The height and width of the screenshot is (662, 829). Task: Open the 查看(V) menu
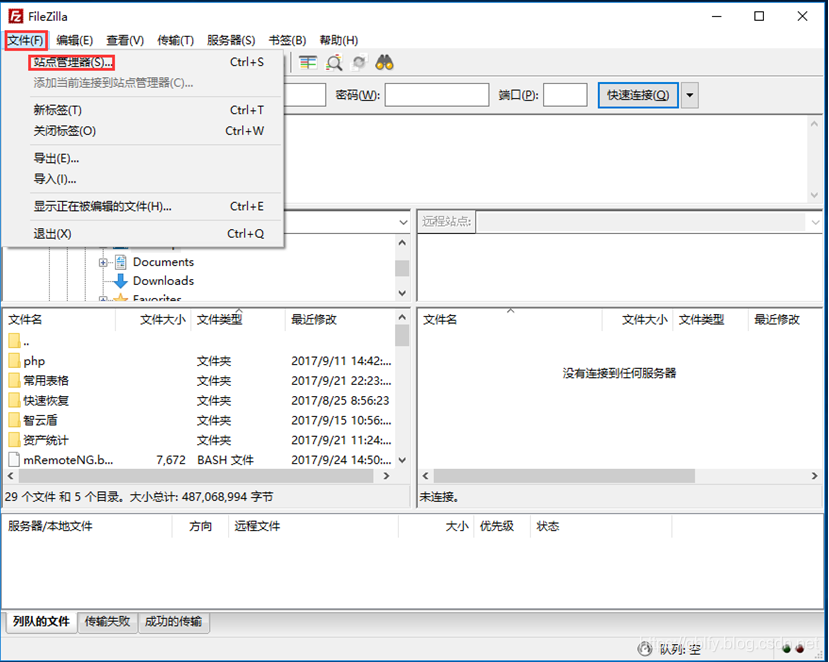(x=125, y=40)
